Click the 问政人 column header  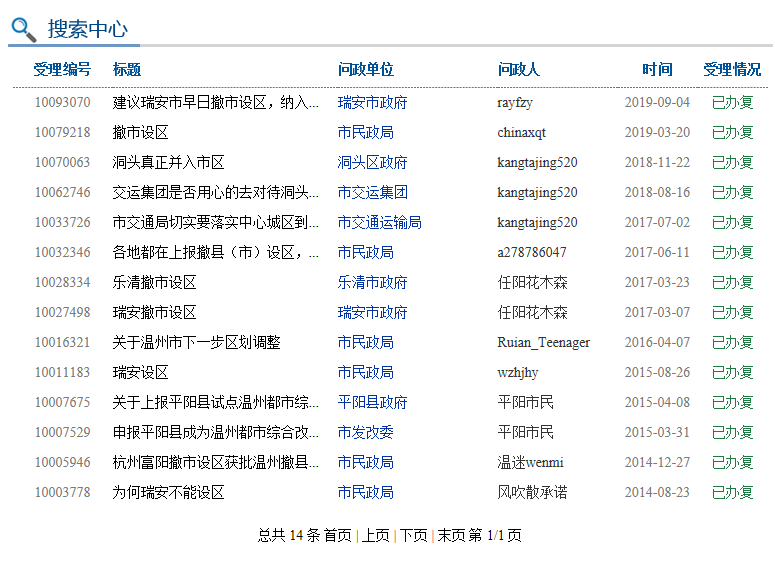(518, 70)
